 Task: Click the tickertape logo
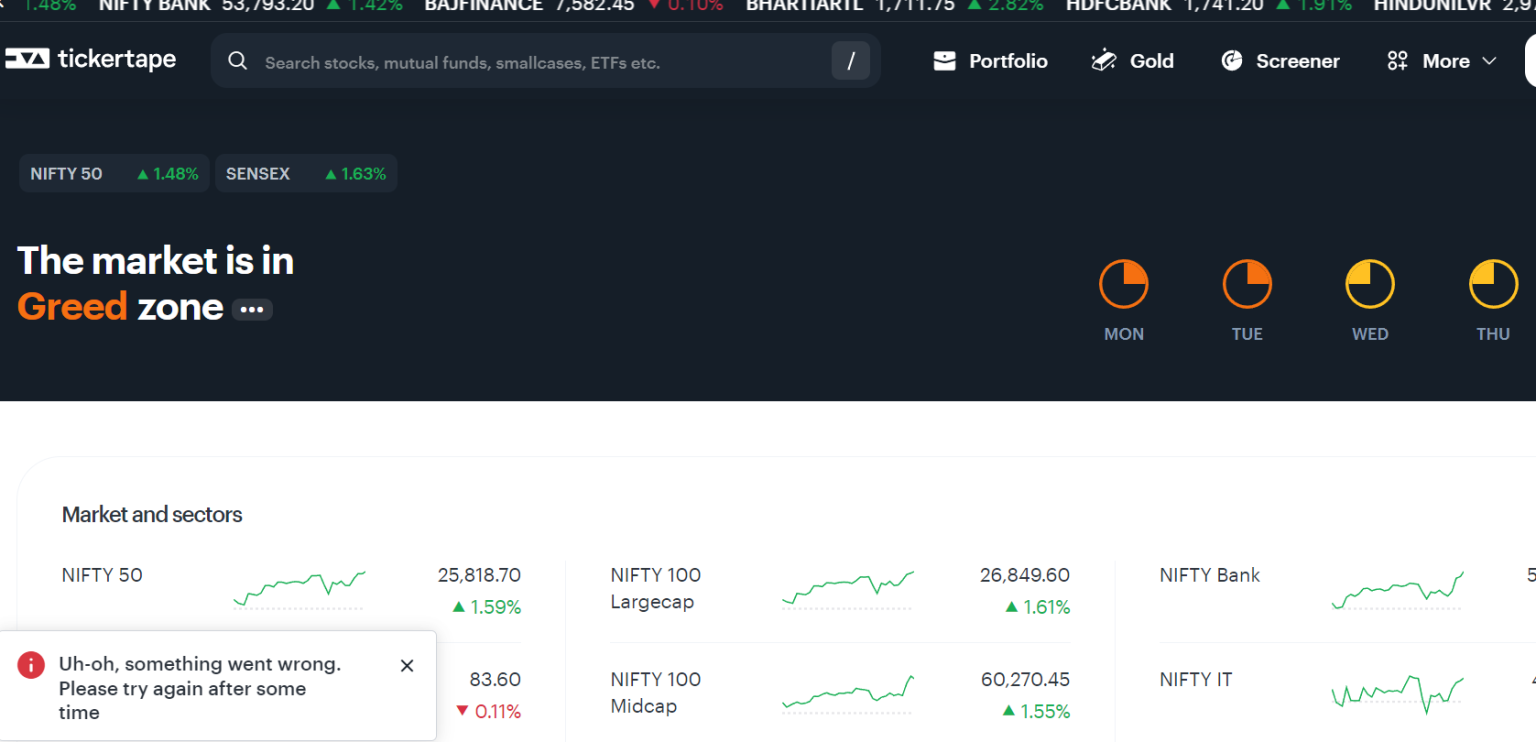[x=90, y=59]
